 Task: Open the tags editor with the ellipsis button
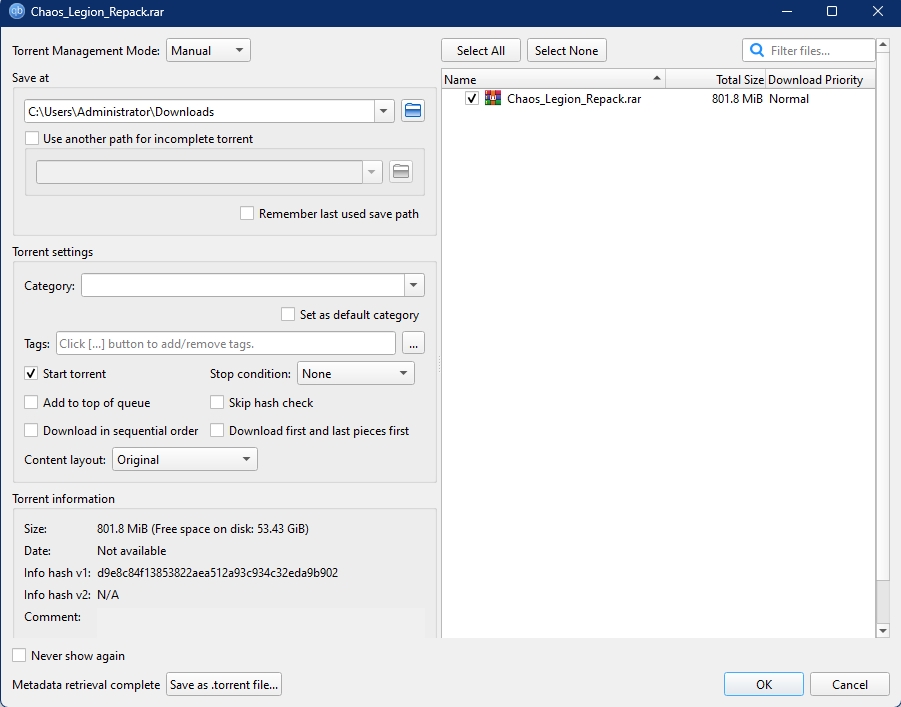pos(413,344)
